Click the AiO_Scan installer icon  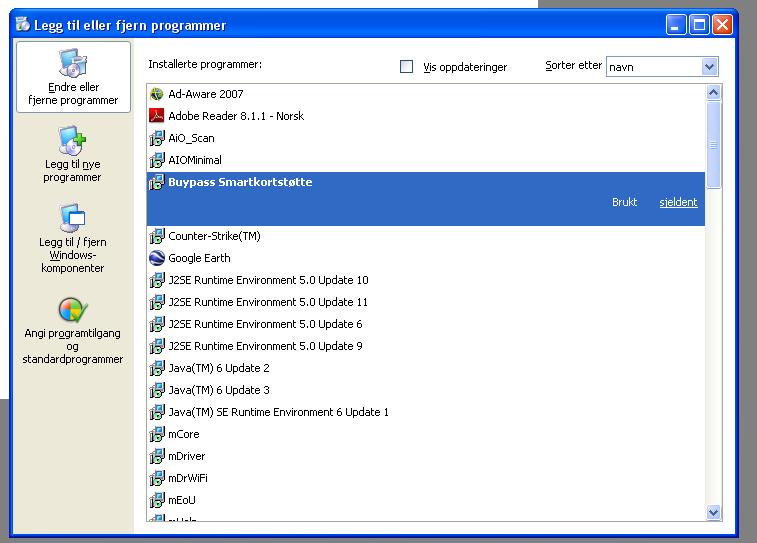click(x=157, y=138)
